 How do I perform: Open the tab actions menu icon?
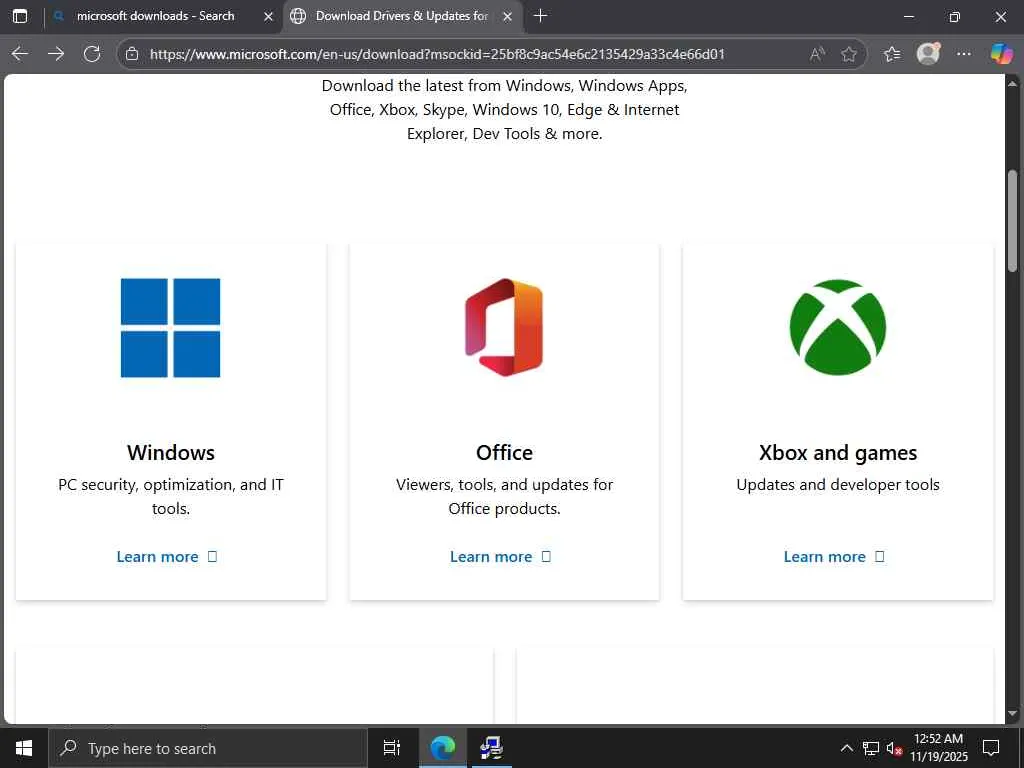coord(20,16)
